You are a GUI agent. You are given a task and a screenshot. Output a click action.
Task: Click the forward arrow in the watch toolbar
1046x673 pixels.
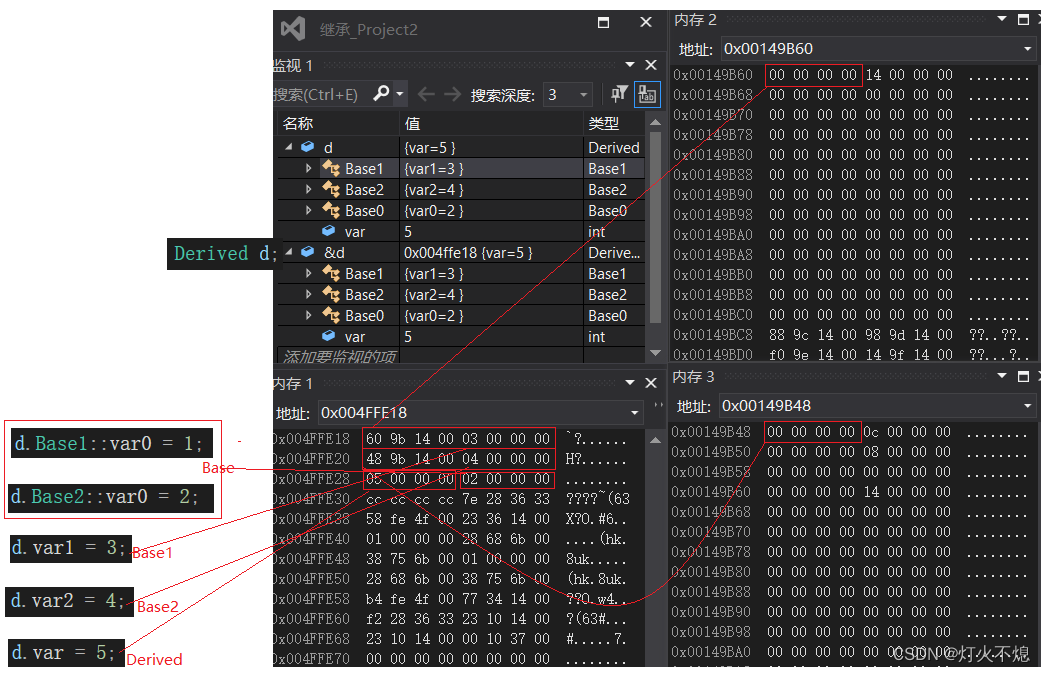[x=452, y=94]
